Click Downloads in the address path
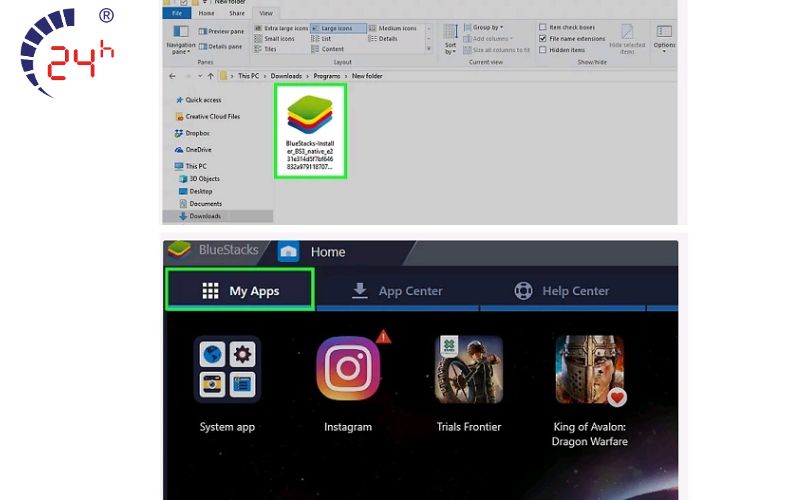The width and height of the screenshot is (800, 500). [286, 76]
